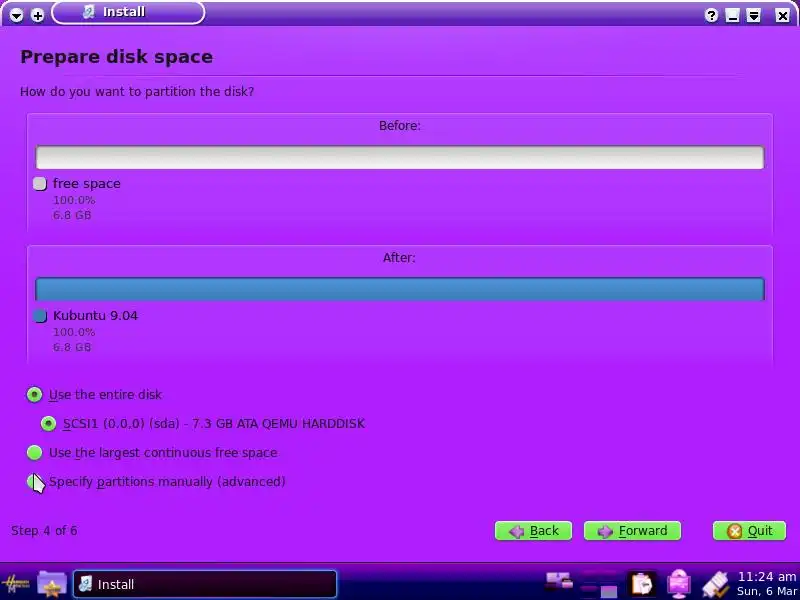The height and width of the screenshot is (600, 800).
Task: Open the virtual desktop pager
Action: pos(599,584)
